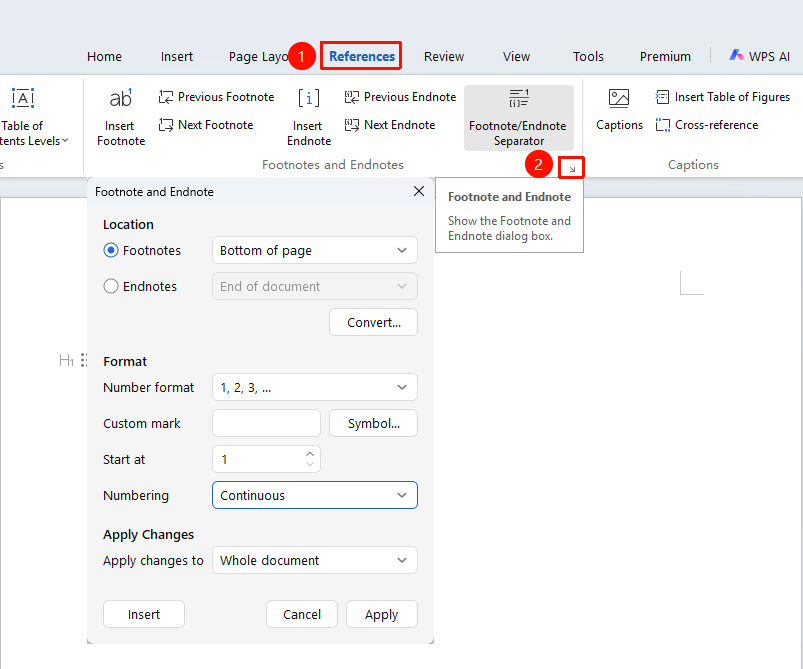The width and height of the screenshot is (803, 669).
Task: Expand the Number format dropdown
Action: (x=315, y=387)
